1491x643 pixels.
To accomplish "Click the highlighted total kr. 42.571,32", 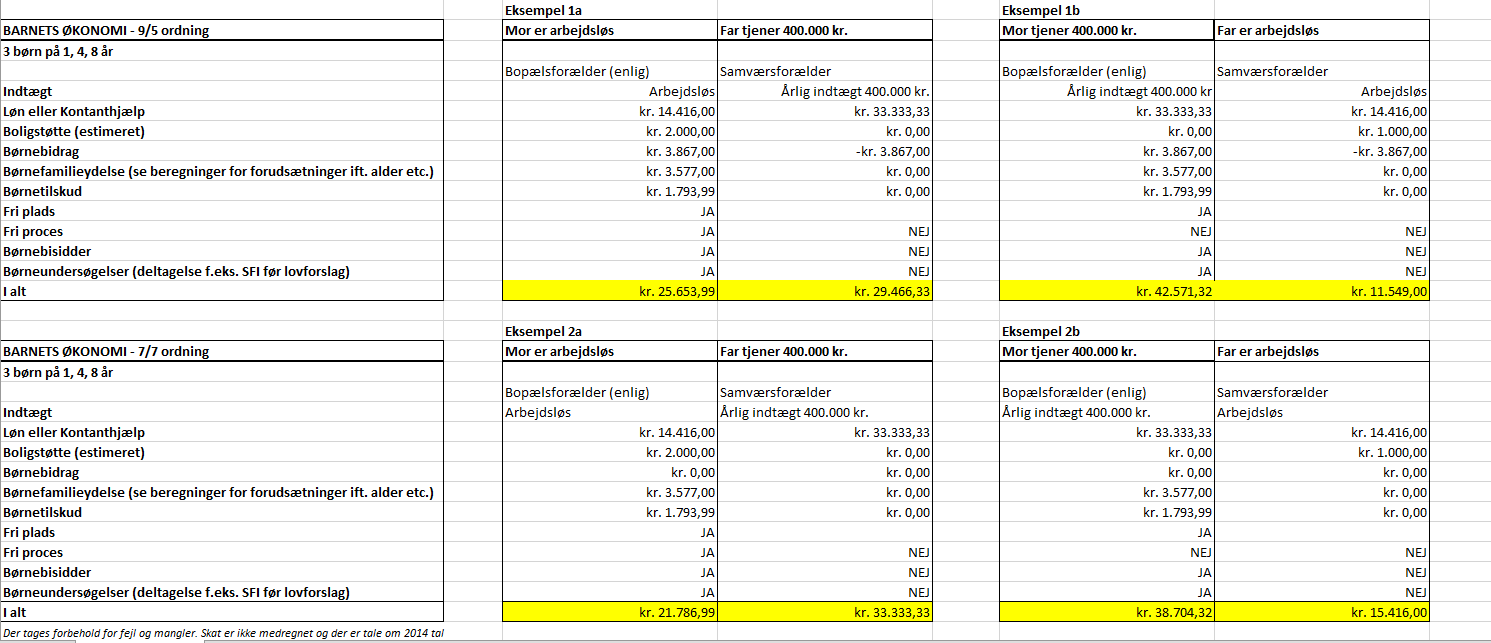I will pyautogui.click(x=1106, y=291).
